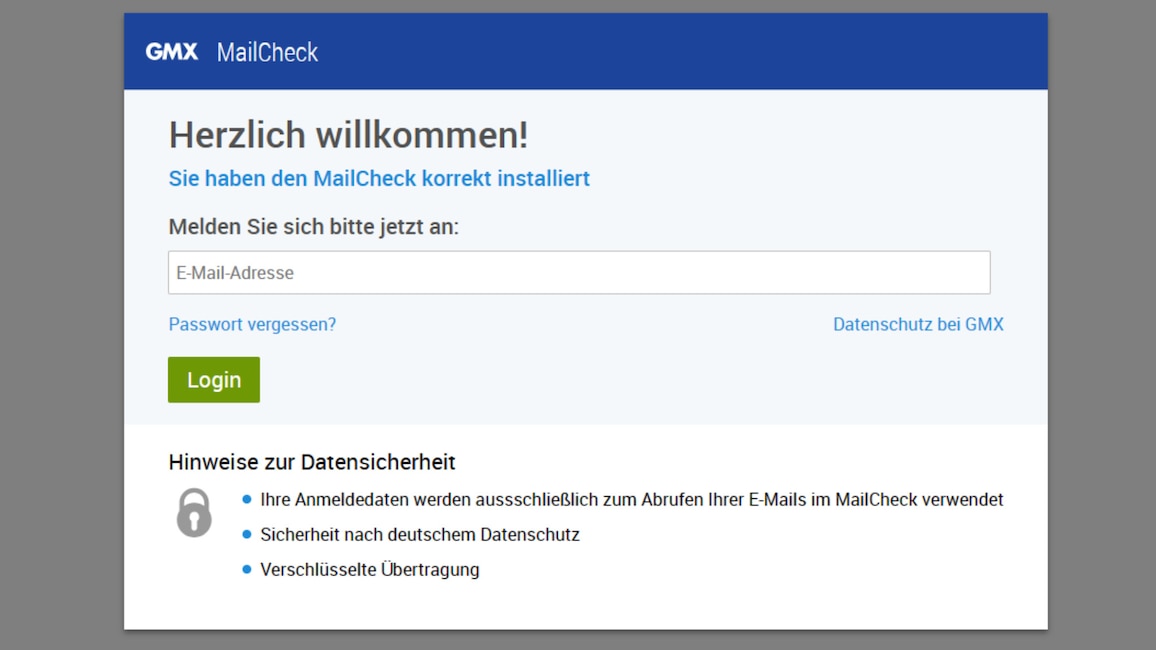The height and width of the screenshot is (650, 1156).
Task: Click the blue bullet before 'Sicherheit nach'
Action: click(x=247, y=534)
